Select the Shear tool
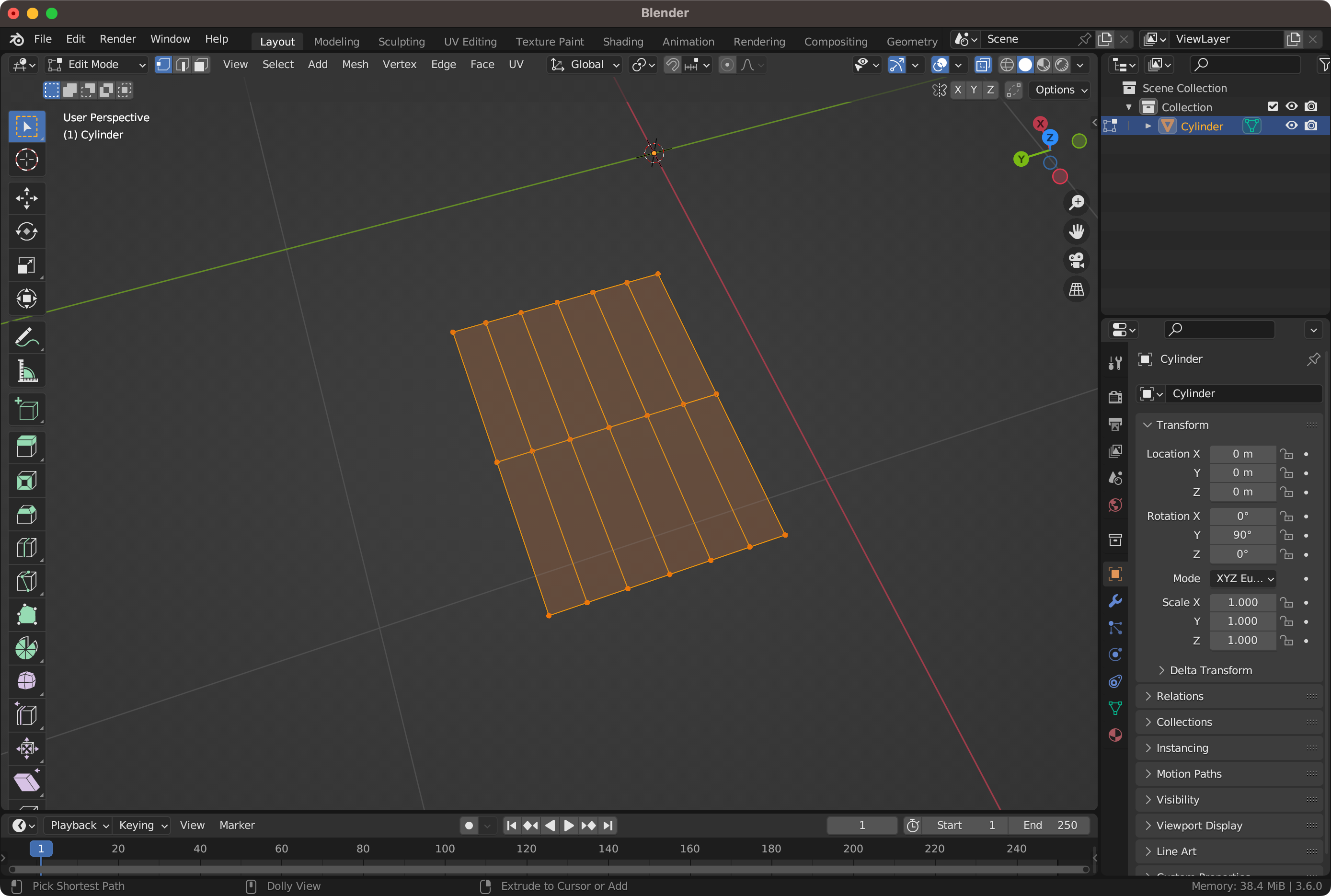Image resolution: width=1331 pixels, height=896 pixels. point(27,781)
